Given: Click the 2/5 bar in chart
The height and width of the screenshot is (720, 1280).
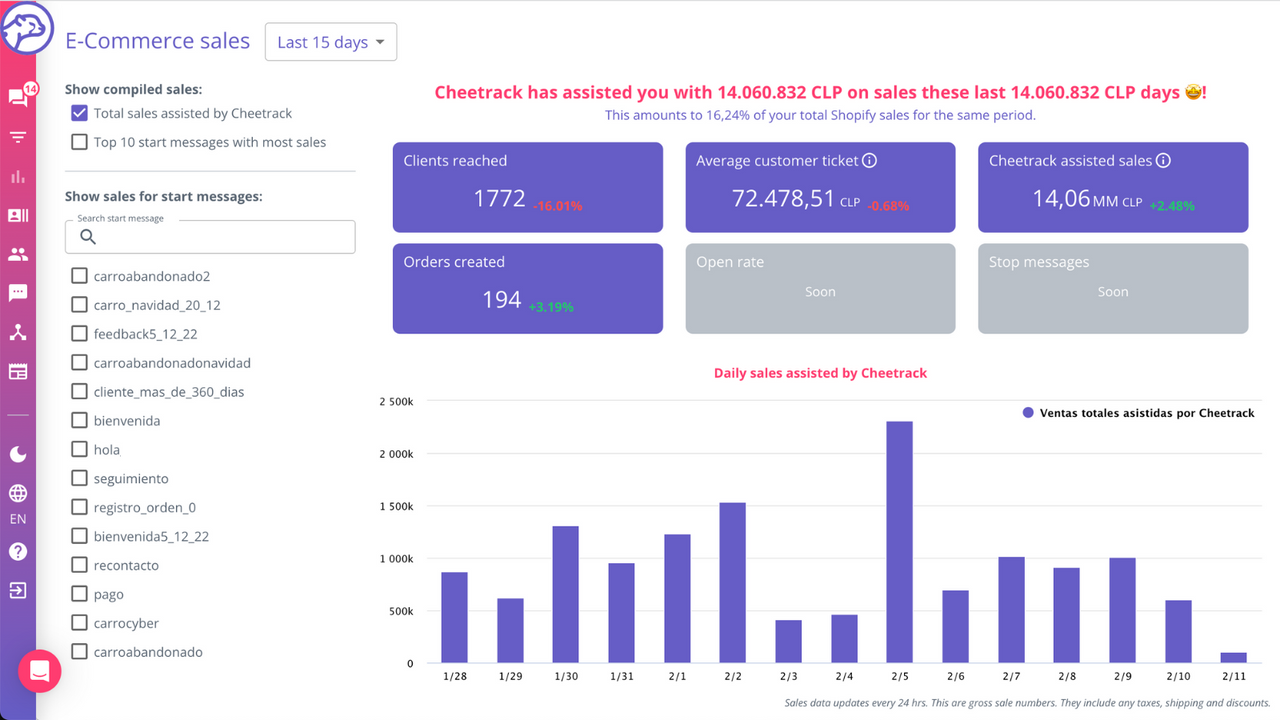Looking at the screenshot, I should 899,542.
